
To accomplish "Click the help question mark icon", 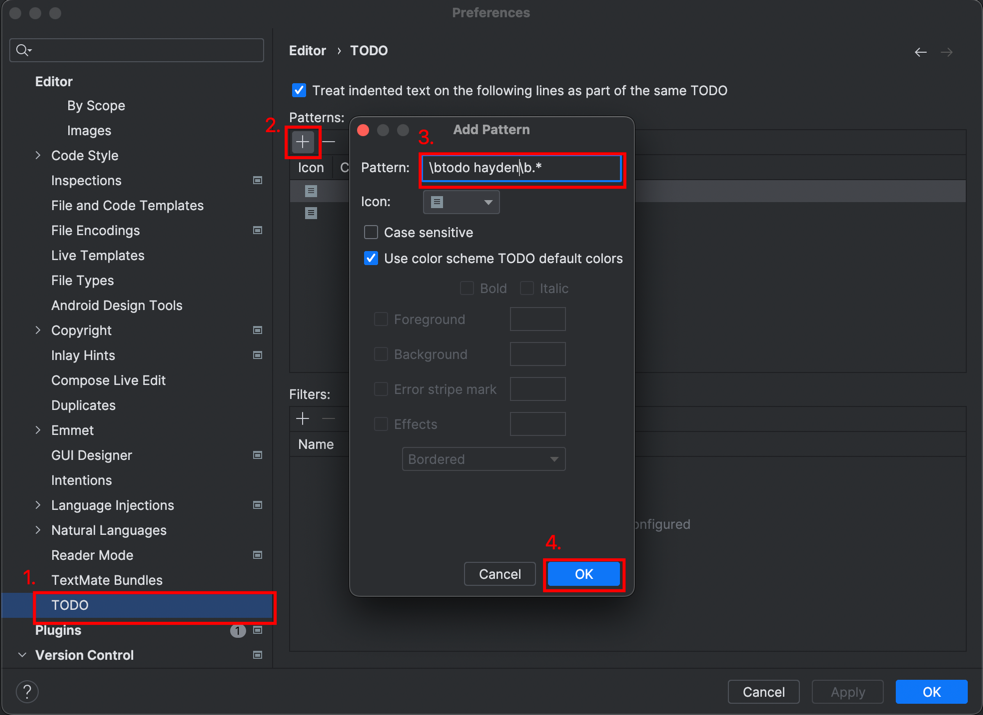I will tap(27, 692).
